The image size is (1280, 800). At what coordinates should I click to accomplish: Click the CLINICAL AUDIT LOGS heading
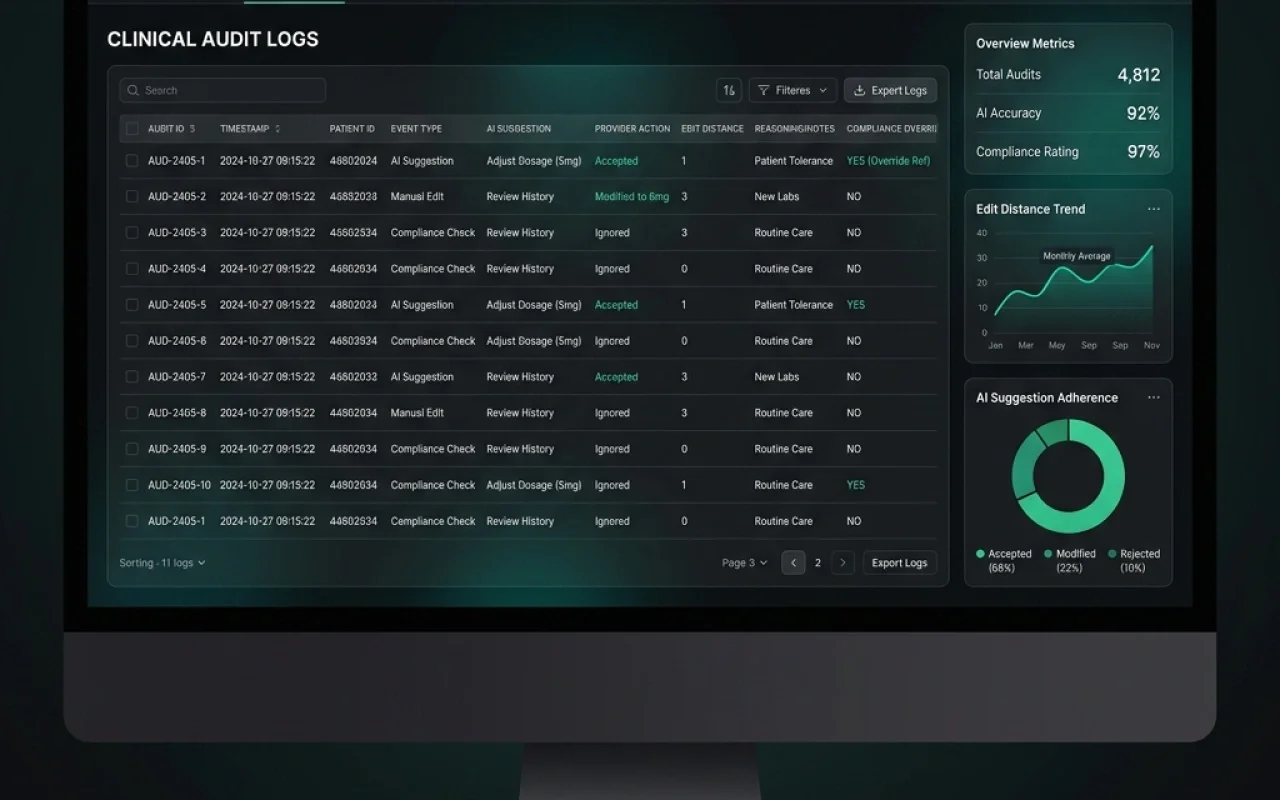[x=213, y=40]
